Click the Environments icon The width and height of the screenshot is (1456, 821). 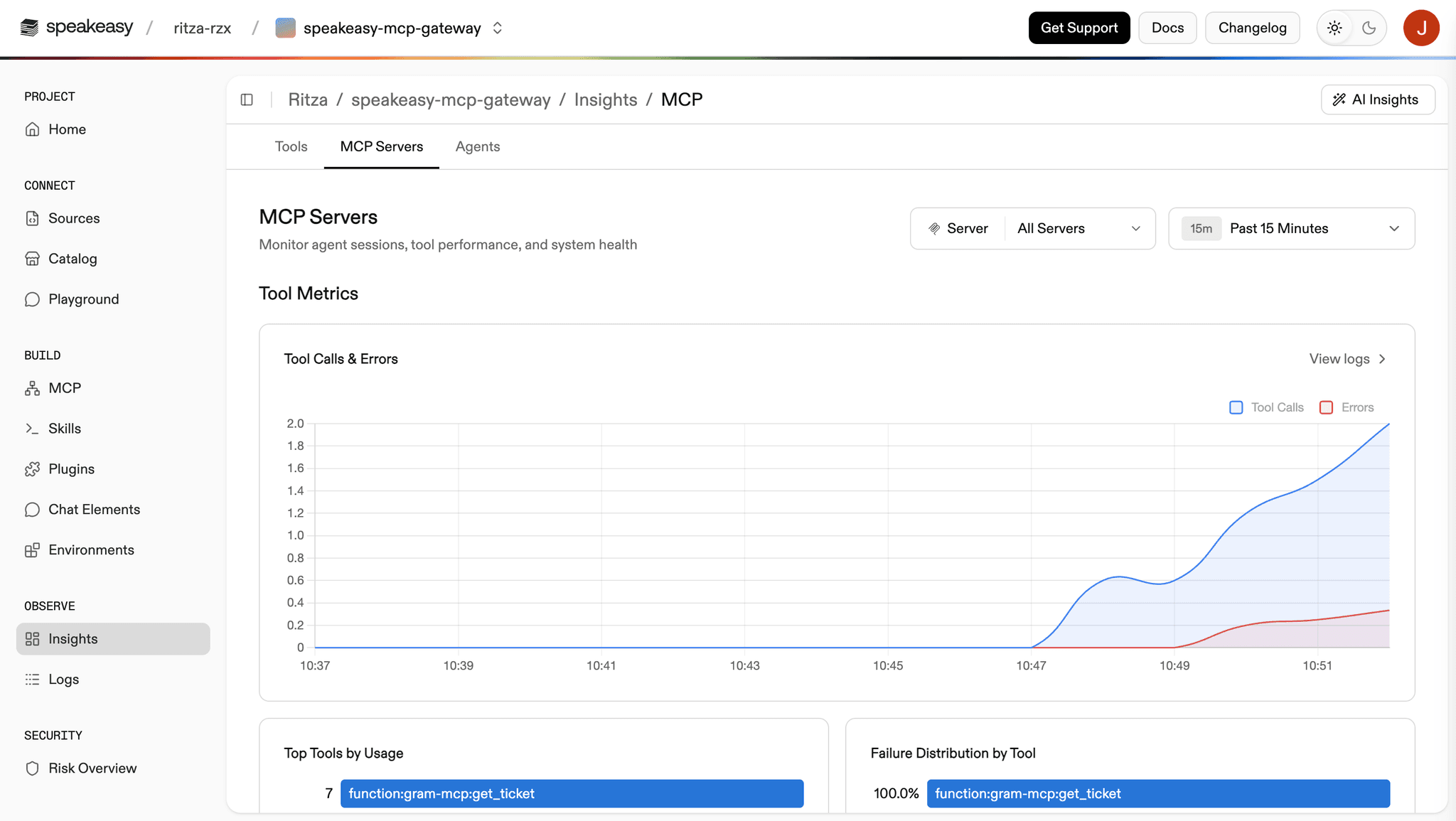click(x=32, y=550)
